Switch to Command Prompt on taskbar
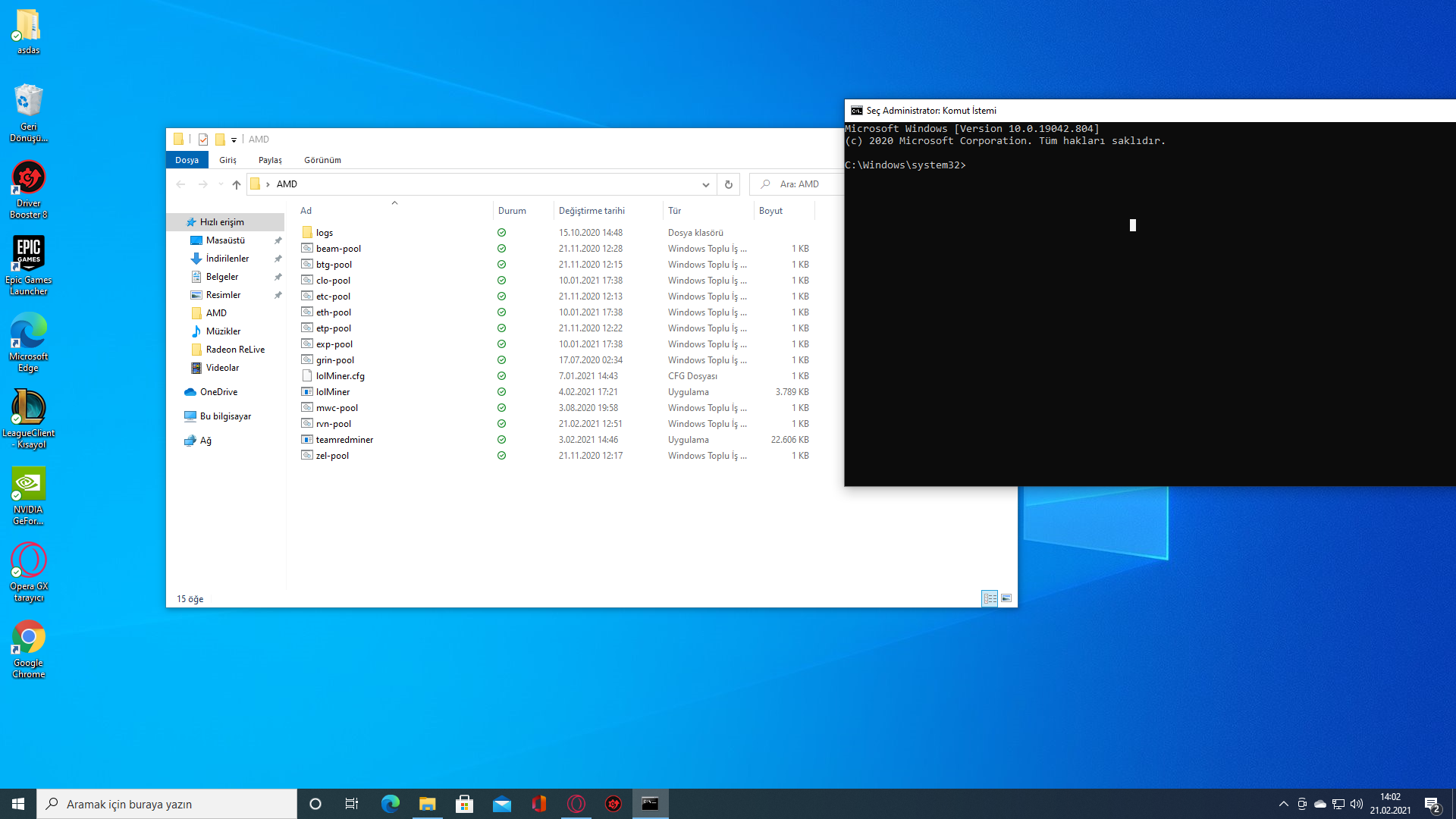Screen dimensions: 1456x819 pos(651,804)
